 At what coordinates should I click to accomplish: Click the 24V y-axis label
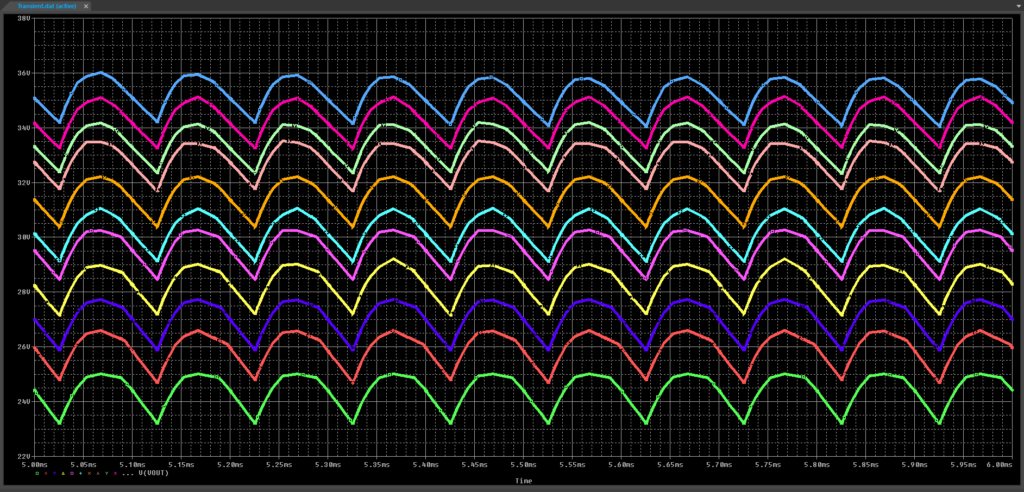coord(23,401)
